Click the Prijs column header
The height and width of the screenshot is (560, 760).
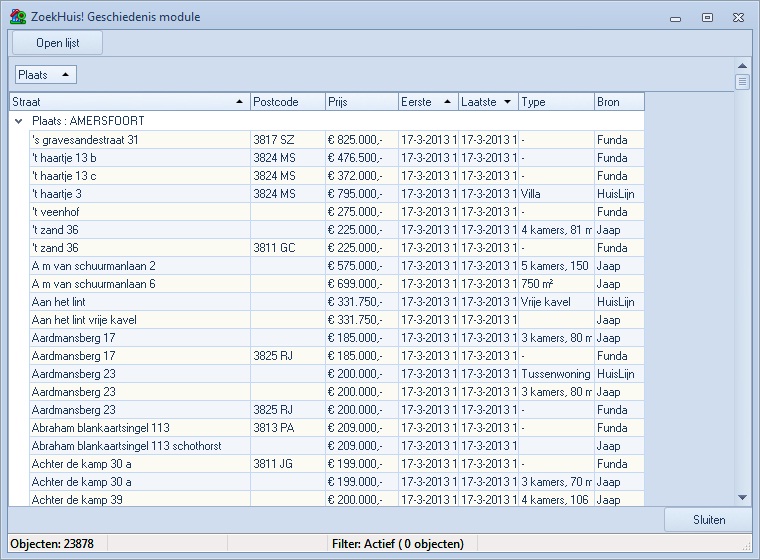click(360, 102)
